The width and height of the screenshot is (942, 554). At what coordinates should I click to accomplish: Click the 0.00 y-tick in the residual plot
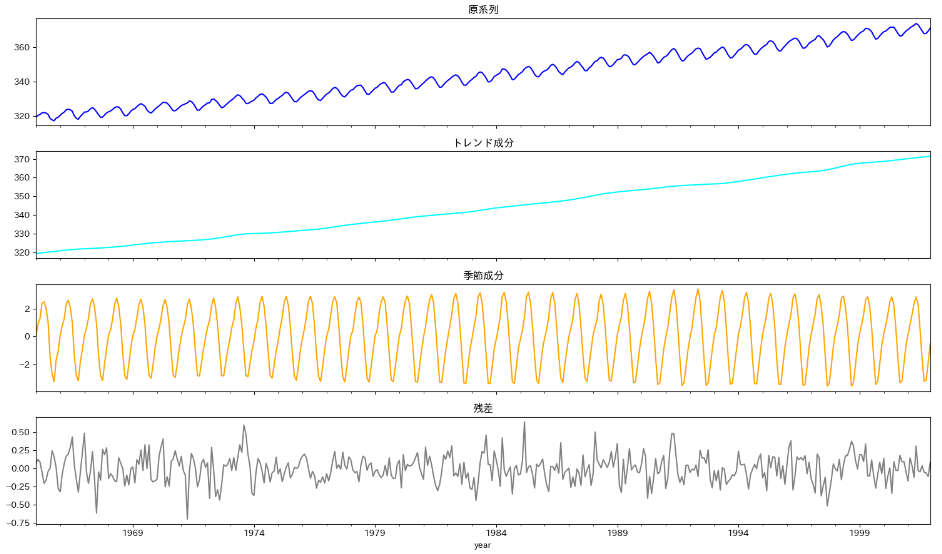tap(18, 468)
